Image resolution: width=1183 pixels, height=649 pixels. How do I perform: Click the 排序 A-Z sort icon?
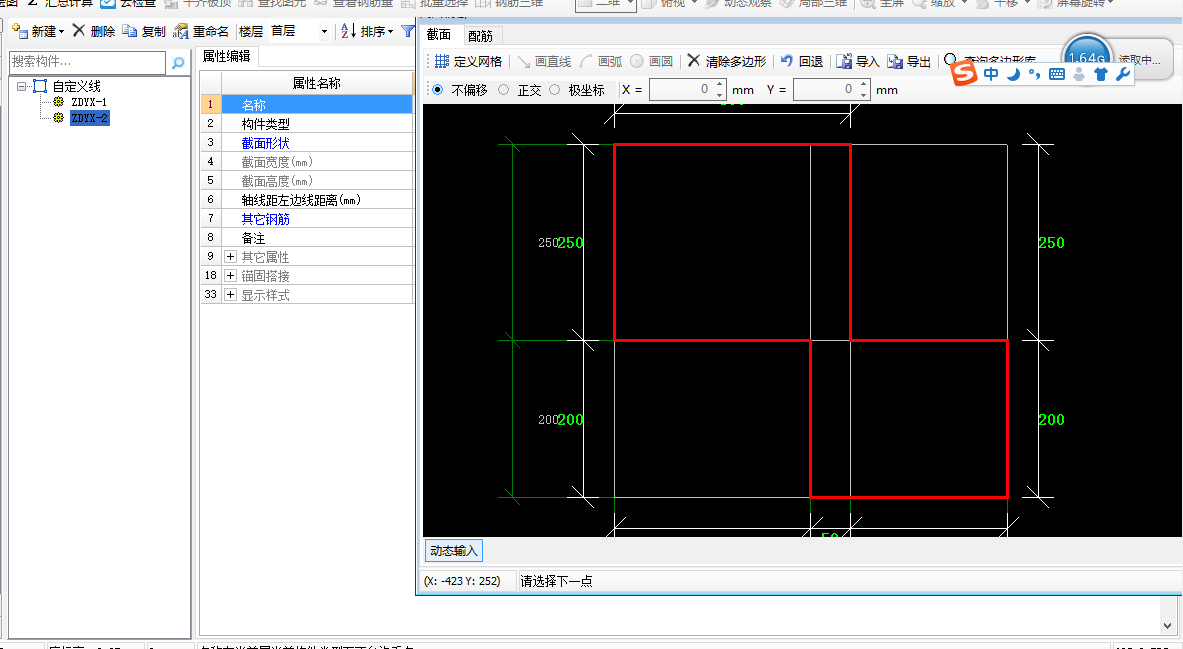tap(348, 31)
